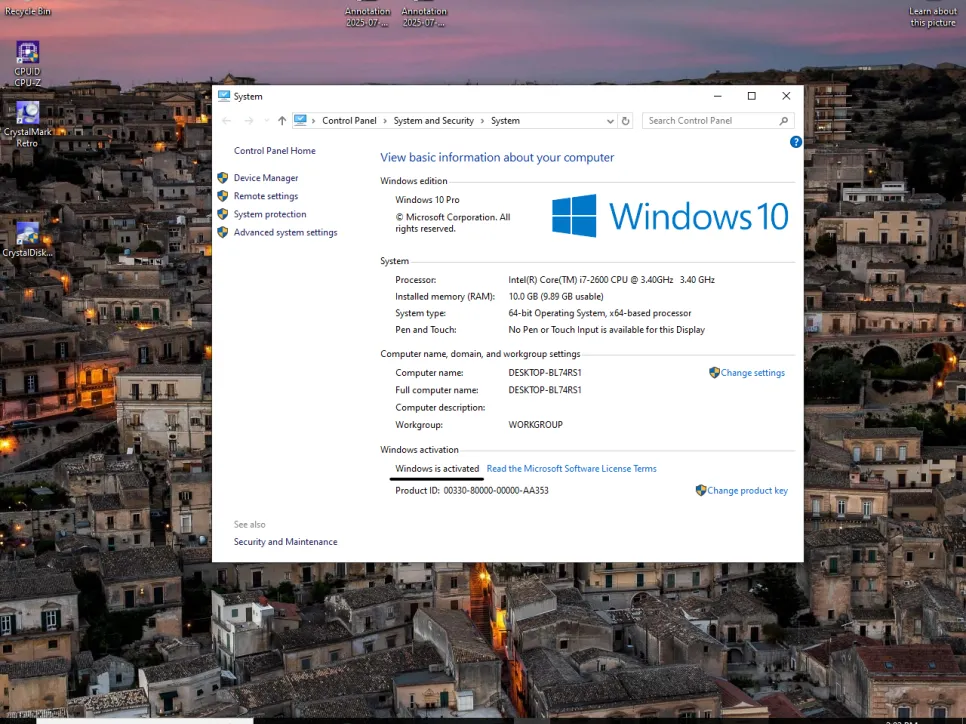Open the Recycle Bin desktop item
Image resolution: width=966 pixels, height=724 pixels.
click(28, 9)
